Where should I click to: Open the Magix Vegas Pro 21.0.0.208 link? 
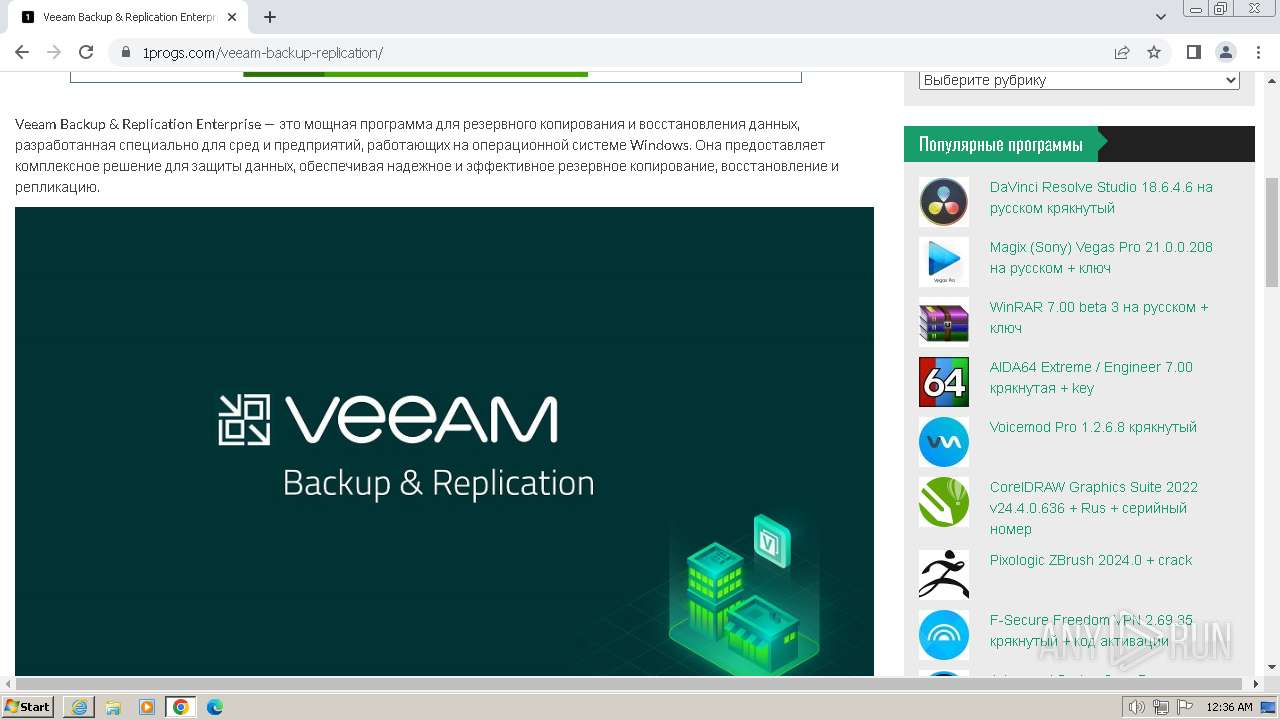[x=1101, y=257]
